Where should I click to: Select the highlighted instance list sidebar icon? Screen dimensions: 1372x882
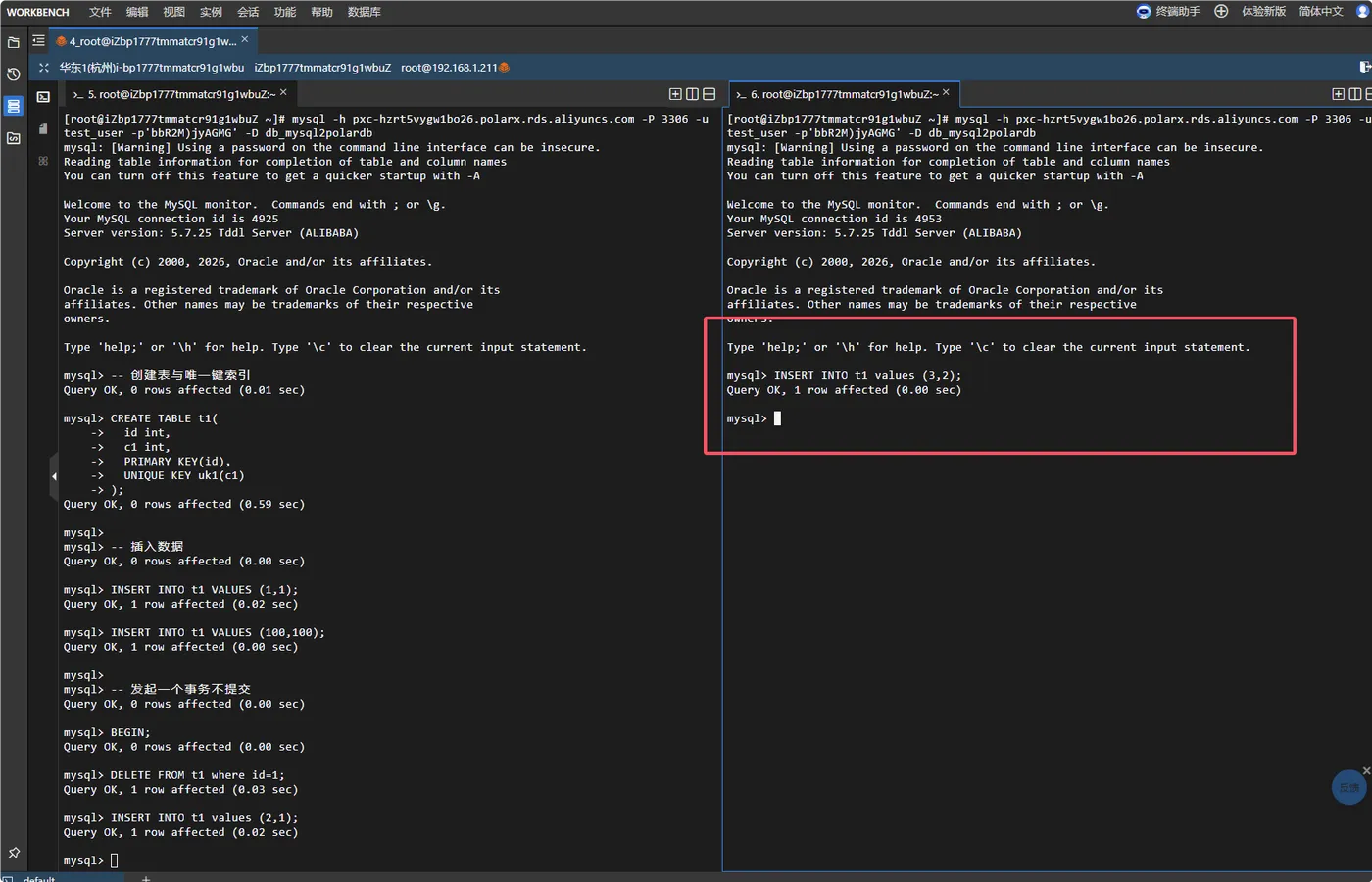(x=14, y=106)
